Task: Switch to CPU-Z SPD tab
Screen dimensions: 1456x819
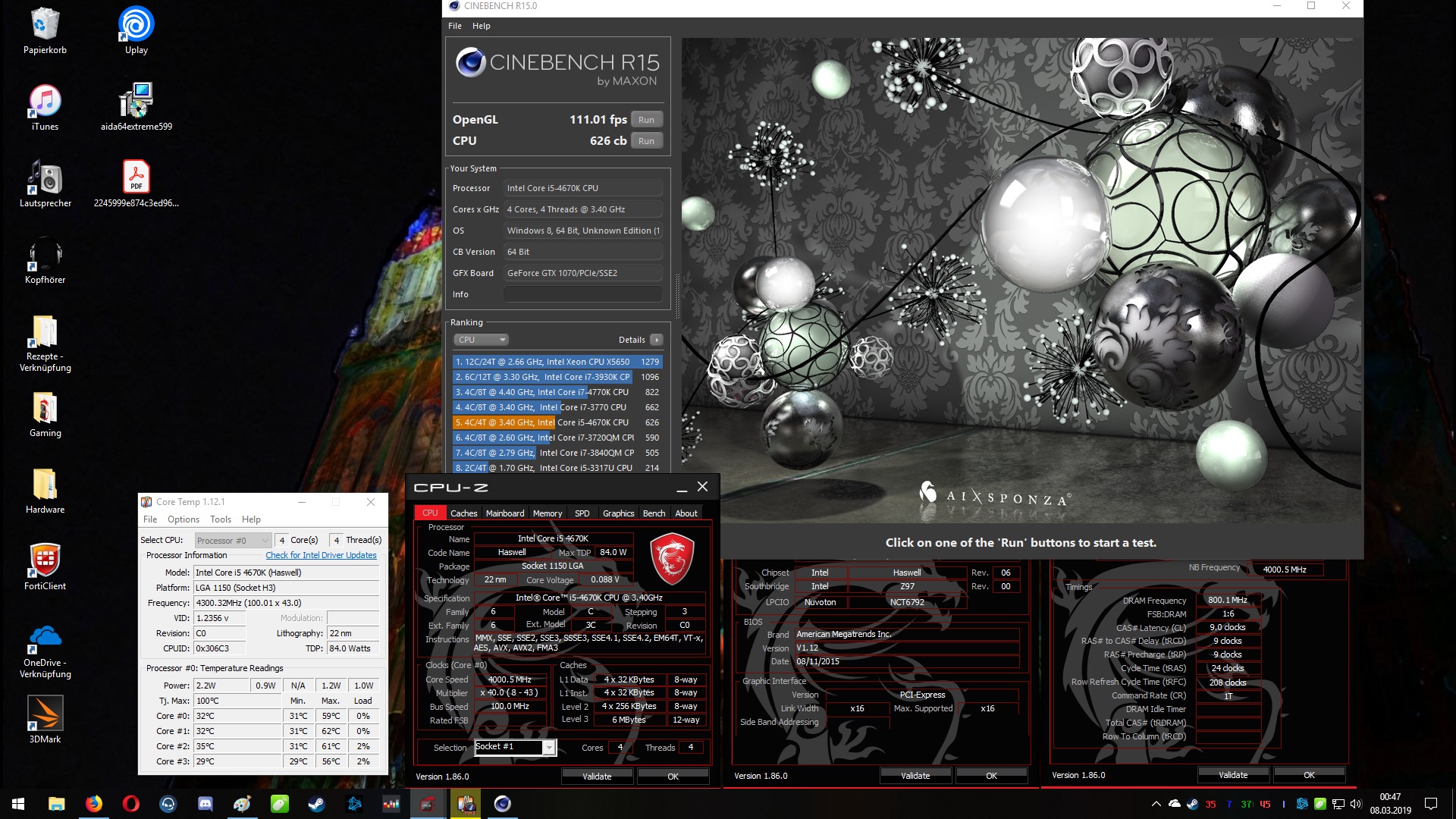Action: pyautogui.click(x=582, y=513)
